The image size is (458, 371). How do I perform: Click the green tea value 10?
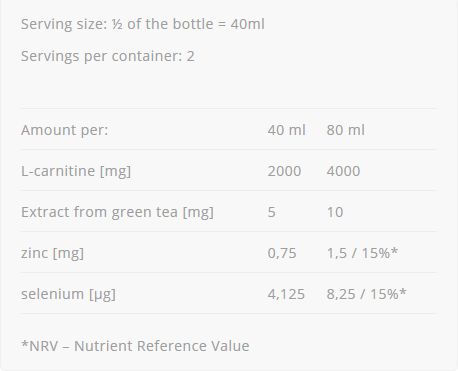tap(335, 212)
